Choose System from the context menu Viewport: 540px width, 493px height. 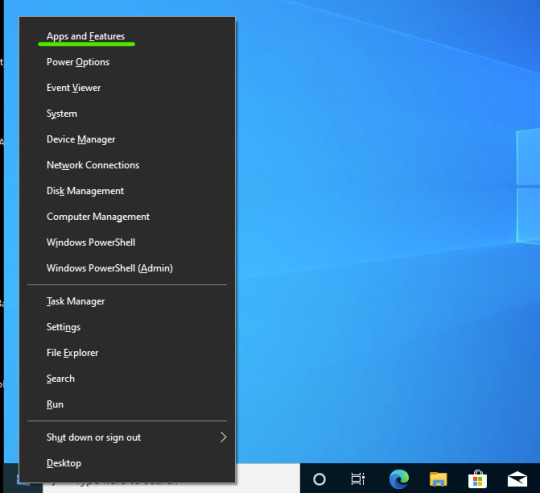tap(127, 114)
